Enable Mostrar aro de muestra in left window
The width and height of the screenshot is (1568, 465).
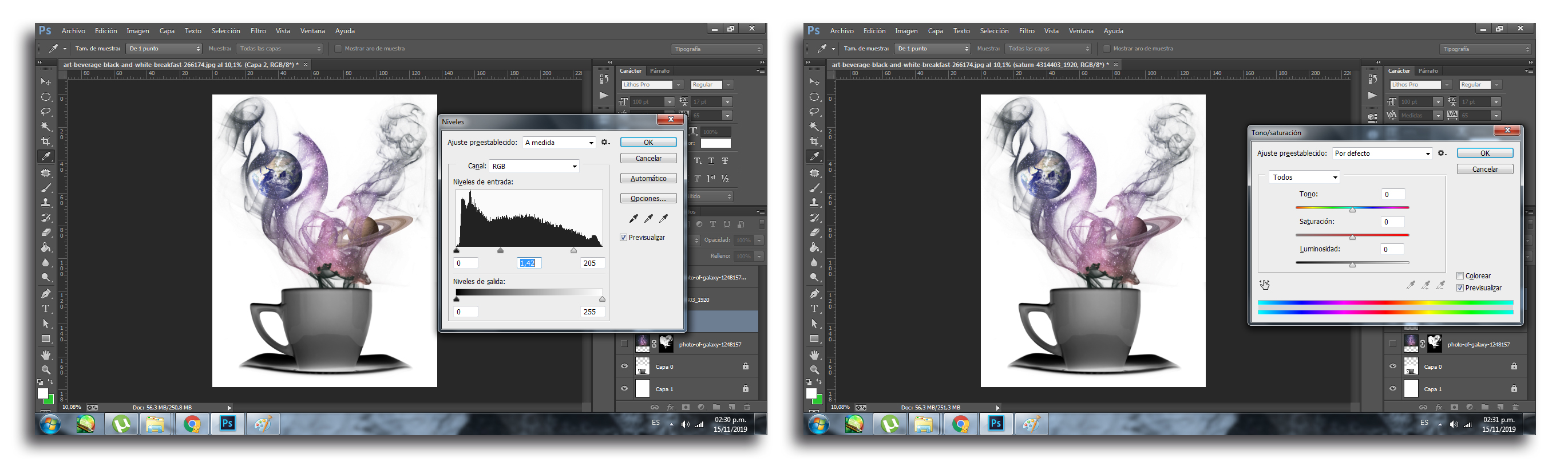338,49
